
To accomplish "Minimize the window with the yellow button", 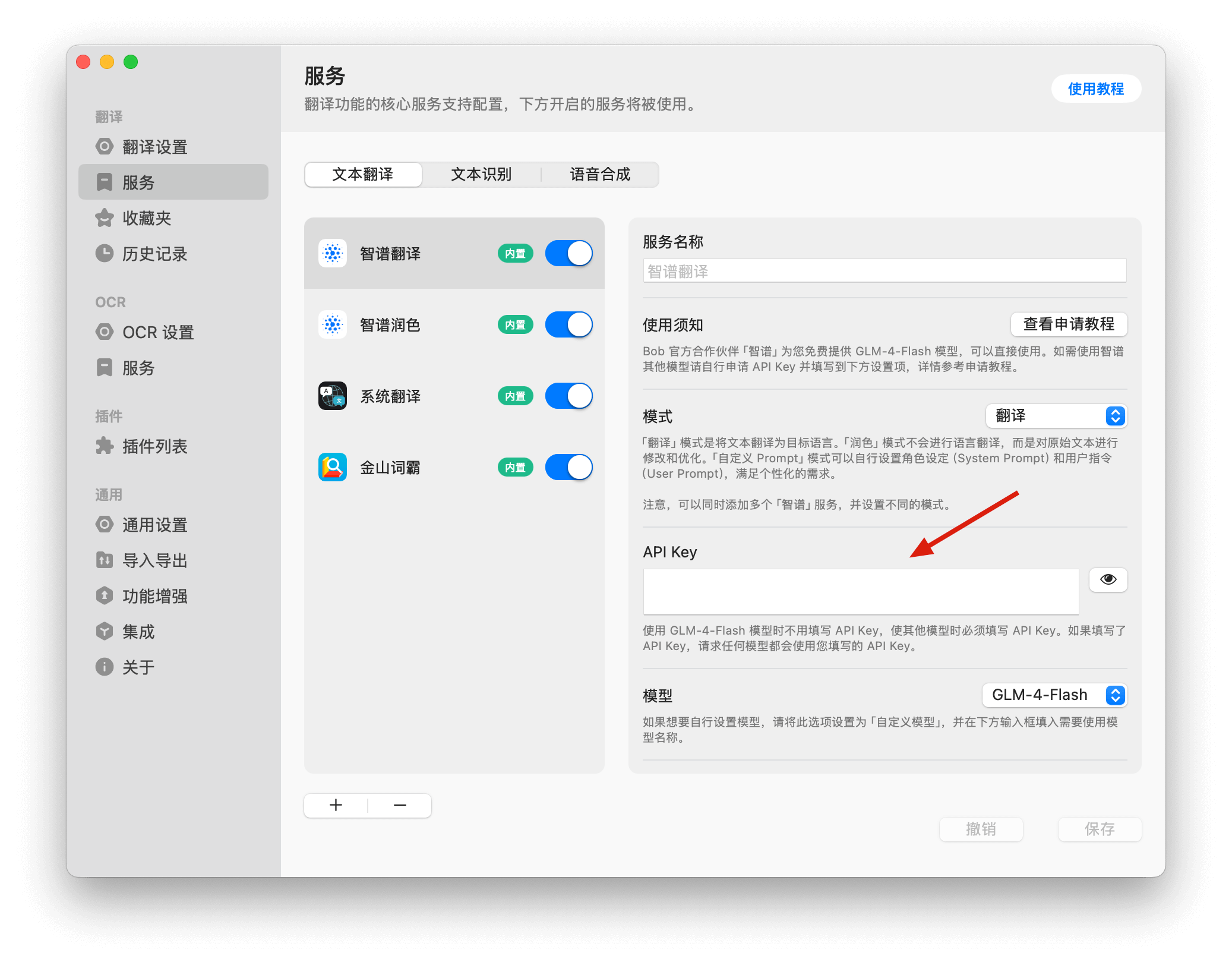I will coord(108,62).
